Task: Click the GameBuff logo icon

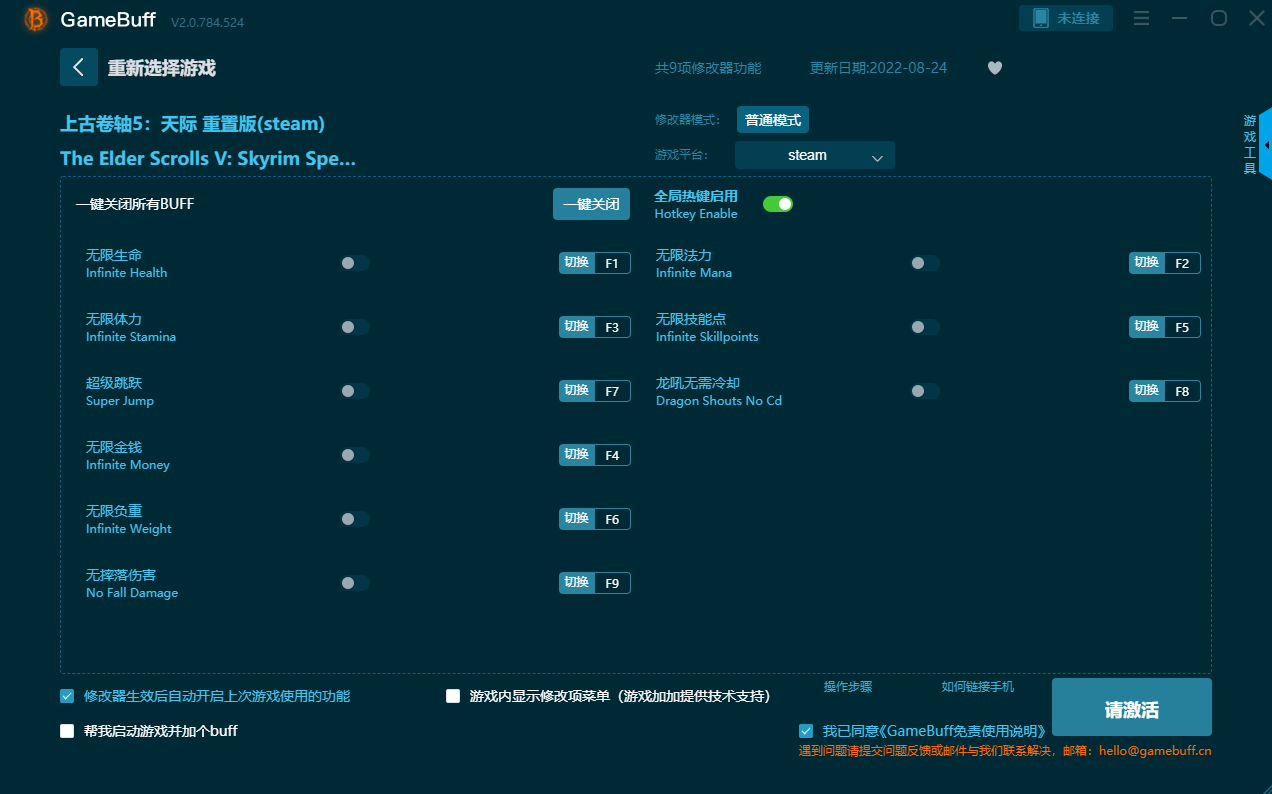Action: (35, 19)
